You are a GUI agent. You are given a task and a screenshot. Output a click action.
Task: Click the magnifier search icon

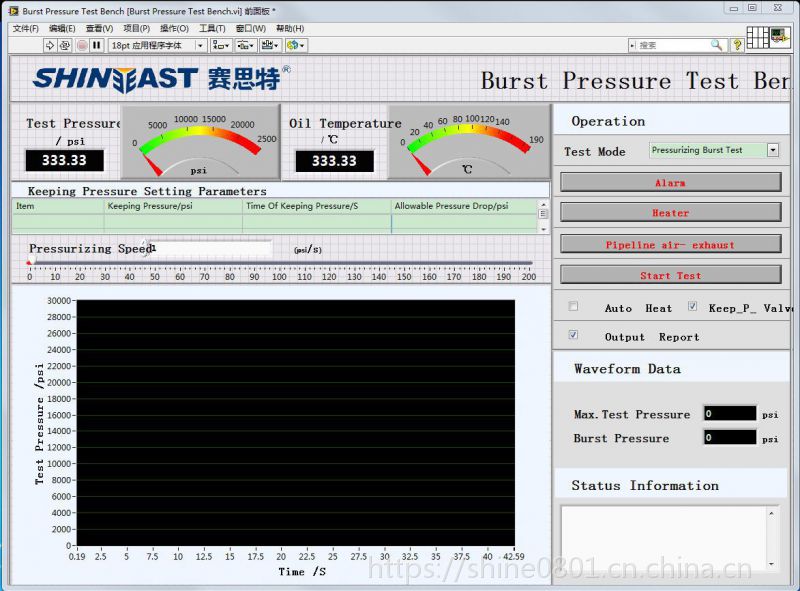point(716,45)
